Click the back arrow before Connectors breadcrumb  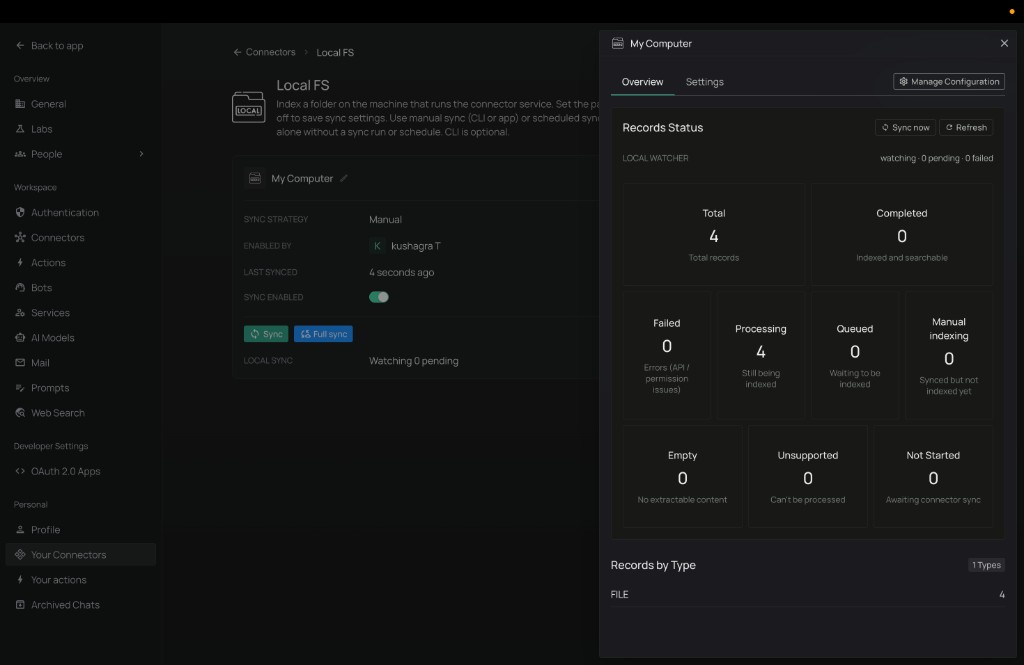pos(237,52)
